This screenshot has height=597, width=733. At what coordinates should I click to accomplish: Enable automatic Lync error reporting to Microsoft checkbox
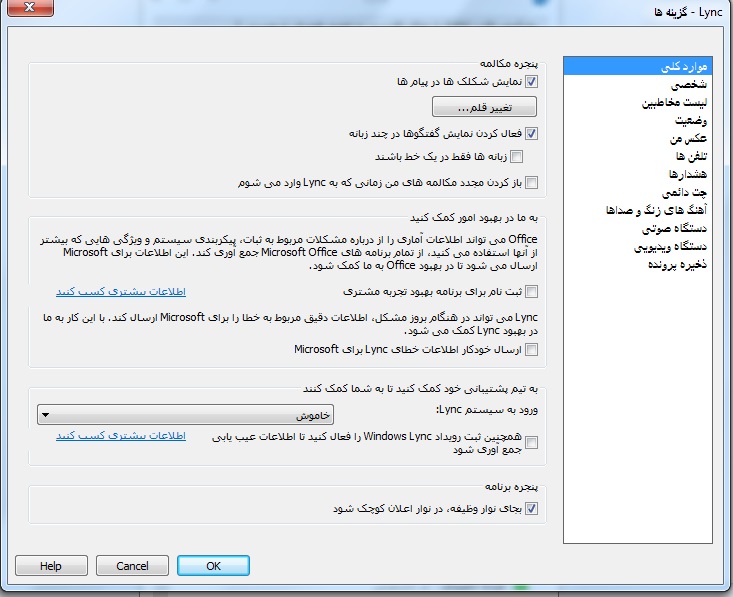531,349
